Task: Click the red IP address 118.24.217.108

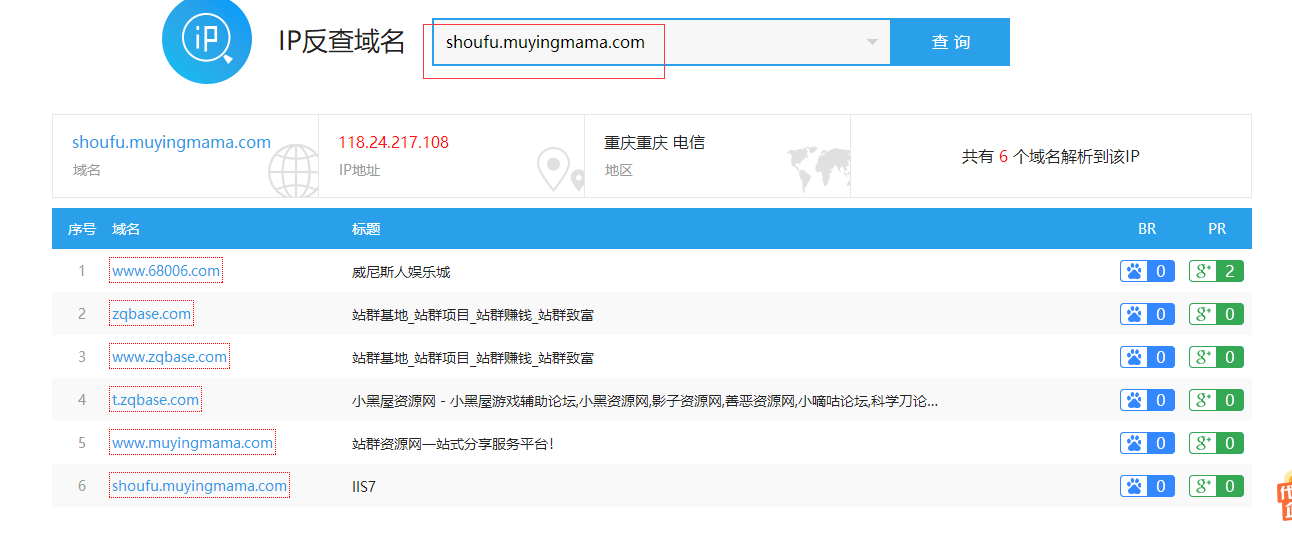Action: pyautogui.click(x=393, y=142)
